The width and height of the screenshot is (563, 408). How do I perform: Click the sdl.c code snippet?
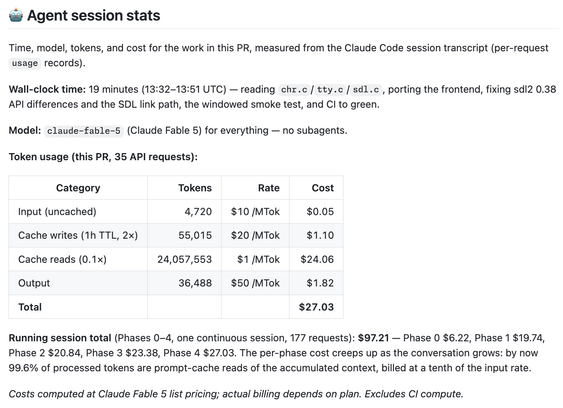[x=366, y=89]
